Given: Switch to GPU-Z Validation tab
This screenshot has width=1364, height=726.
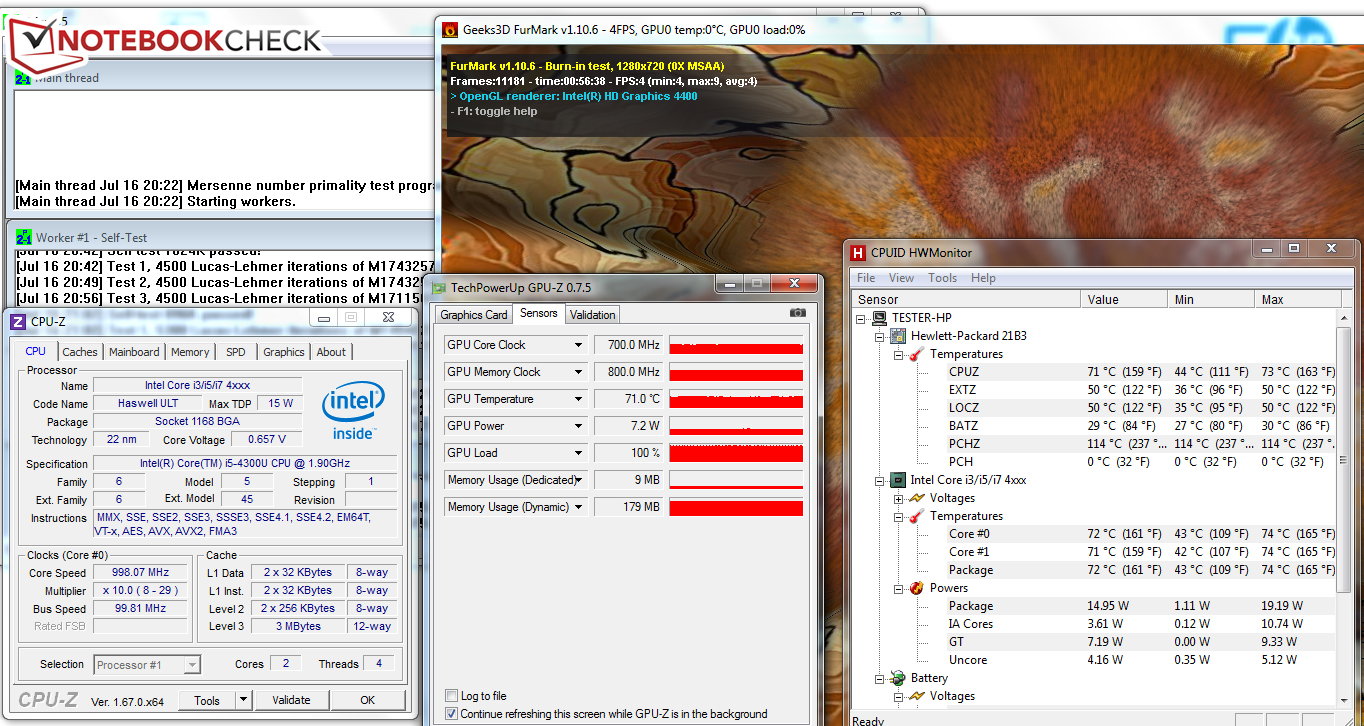Looking at the screenshot, I should [593, 315].
